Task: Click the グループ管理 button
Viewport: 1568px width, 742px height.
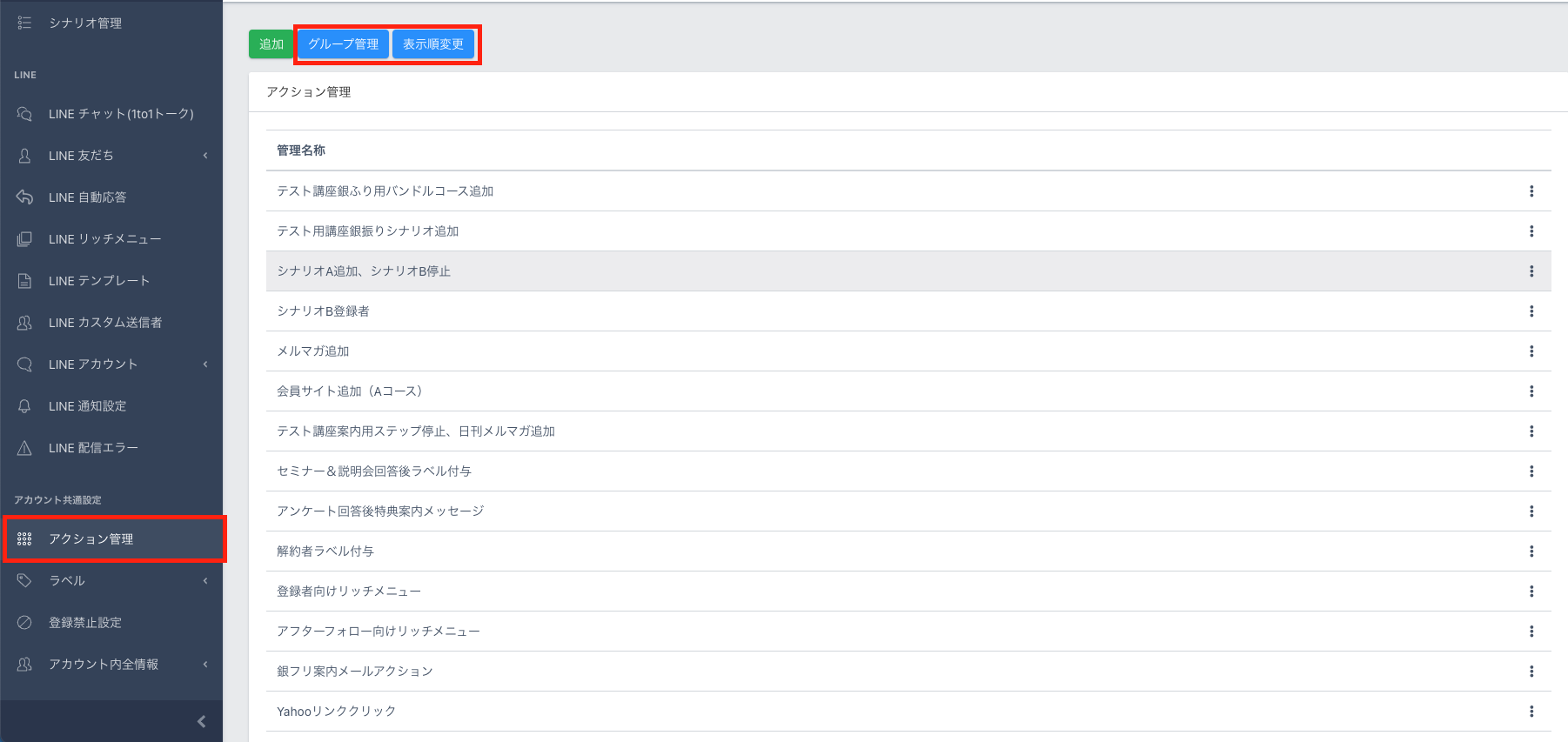Action: [343, 44]
